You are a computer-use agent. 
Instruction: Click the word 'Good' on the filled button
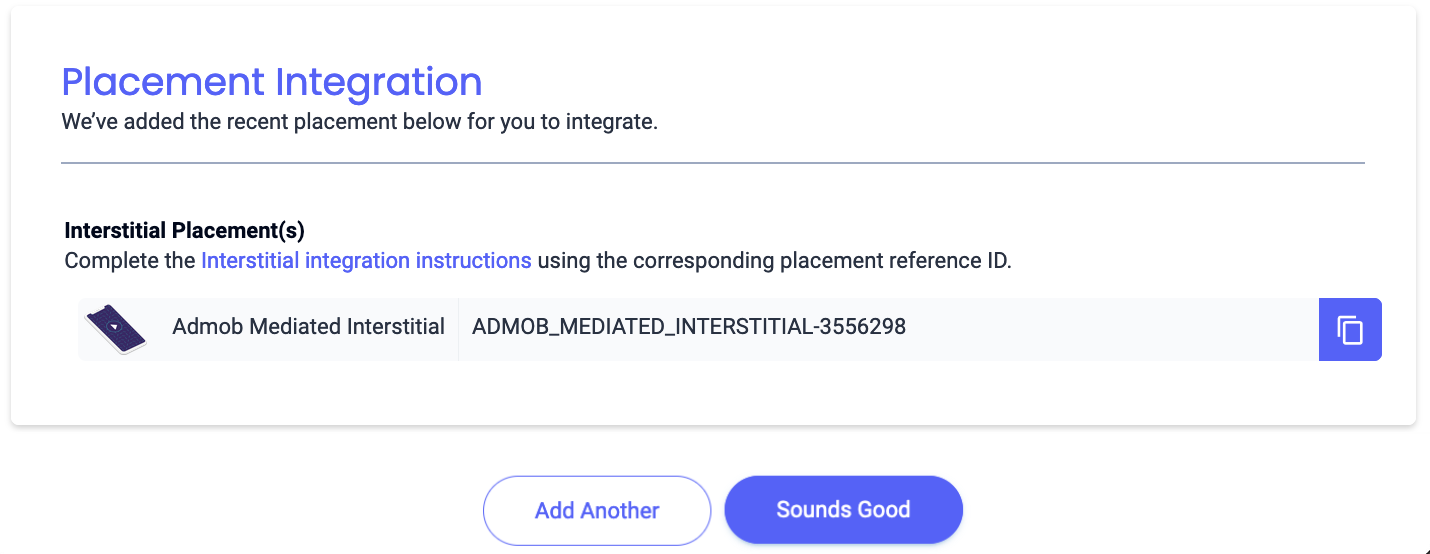(x=883, y=510)
